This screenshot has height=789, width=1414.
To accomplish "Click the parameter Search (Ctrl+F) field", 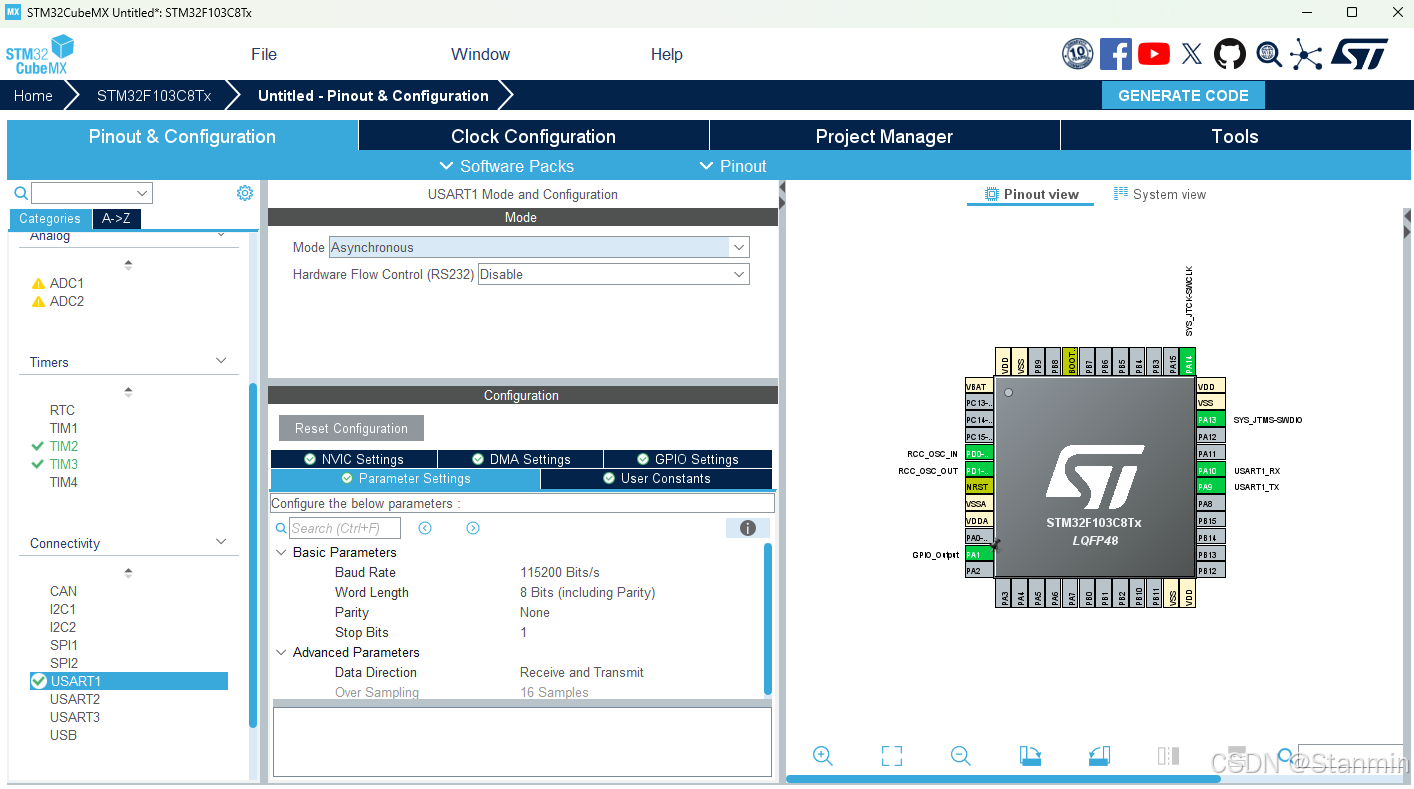I will pyautogui.click(x=345, y=528).
